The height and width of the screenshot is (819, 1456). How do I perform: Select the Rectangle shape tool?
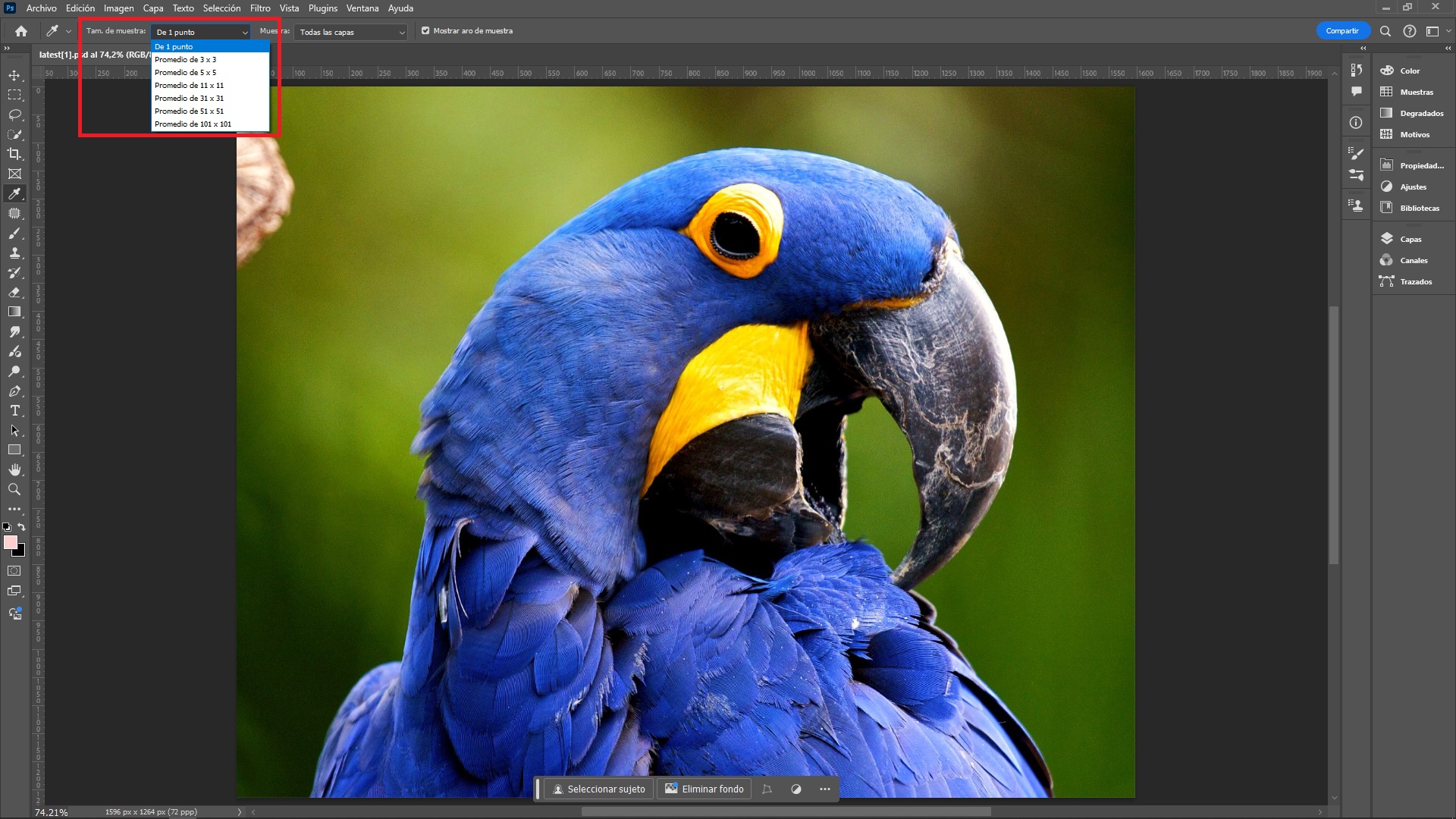coord(14,450)
